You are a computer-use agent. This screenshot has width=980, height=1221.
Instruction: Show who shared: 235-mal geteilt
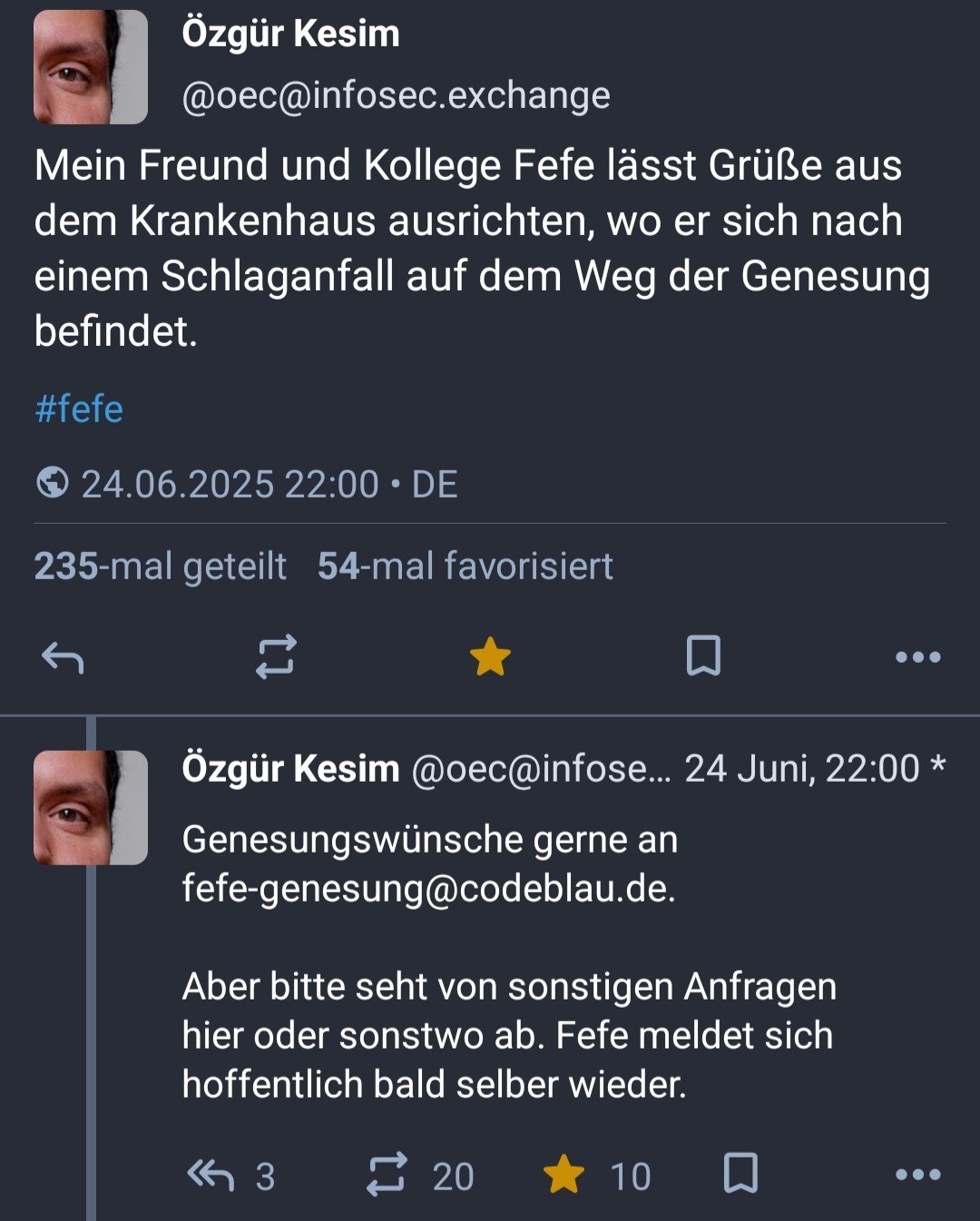(161, 566)
